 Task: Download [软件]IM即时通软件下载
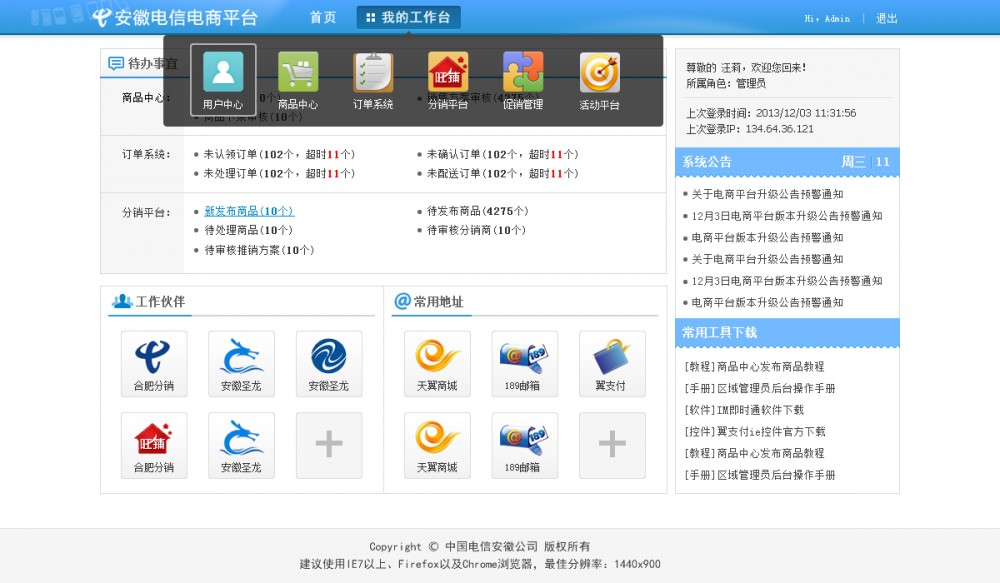[744, 410]
